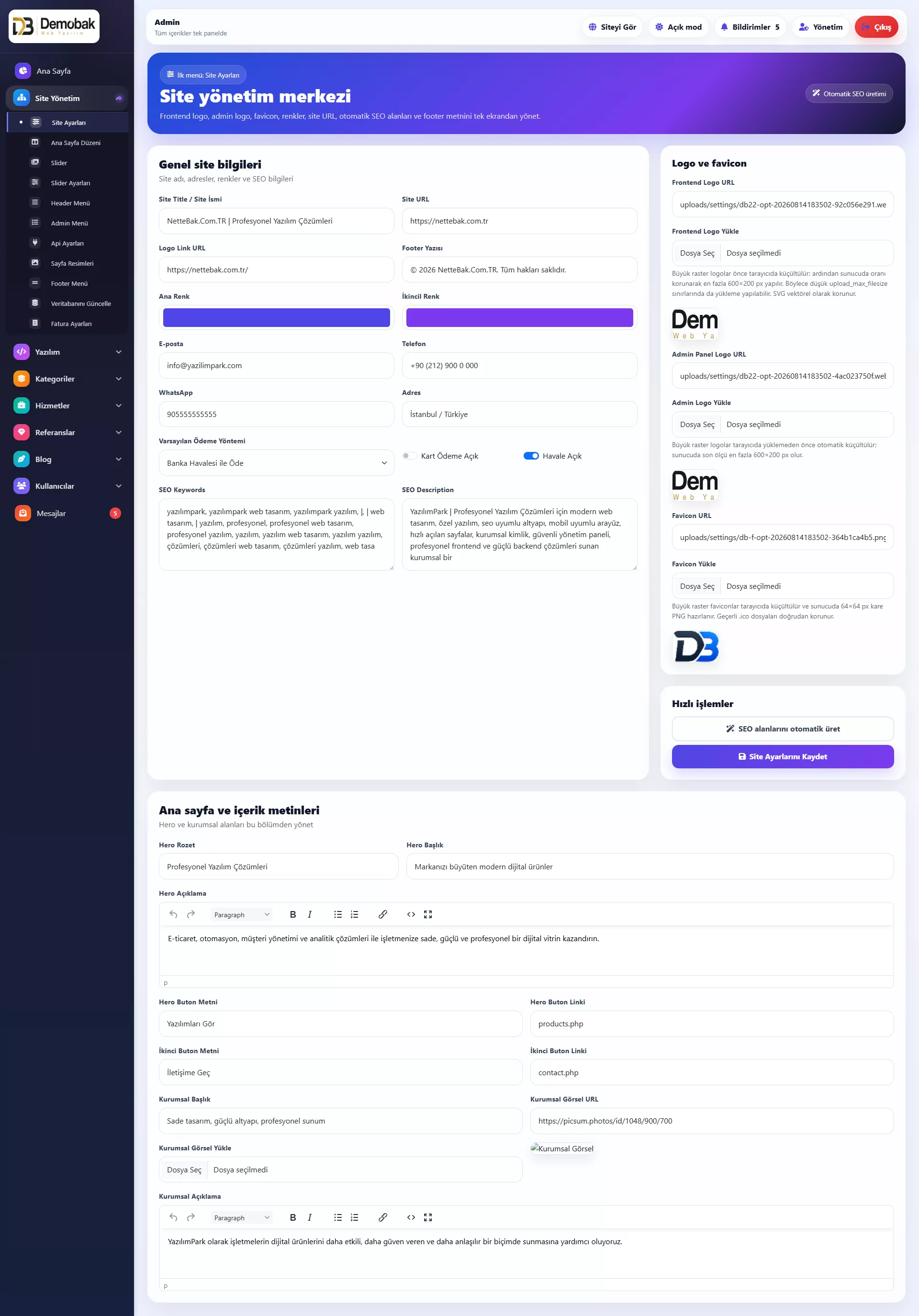
Task: Click the Slider icon in the sidebar
Action: 35,162
